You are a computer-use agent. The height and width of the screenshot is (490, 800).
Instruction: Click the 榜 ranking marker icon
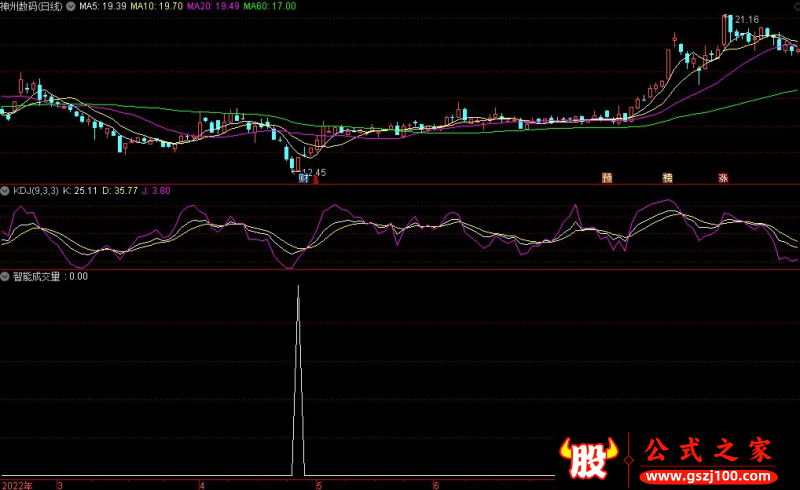click(667, 178)
